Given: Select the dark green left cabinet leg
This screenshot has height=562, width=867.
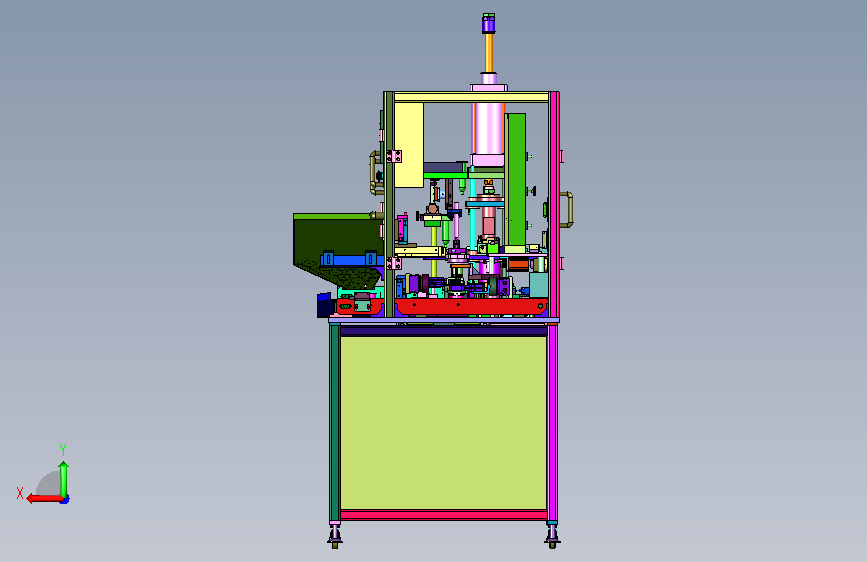Looking at the screenshot, I should pos(335,423).
